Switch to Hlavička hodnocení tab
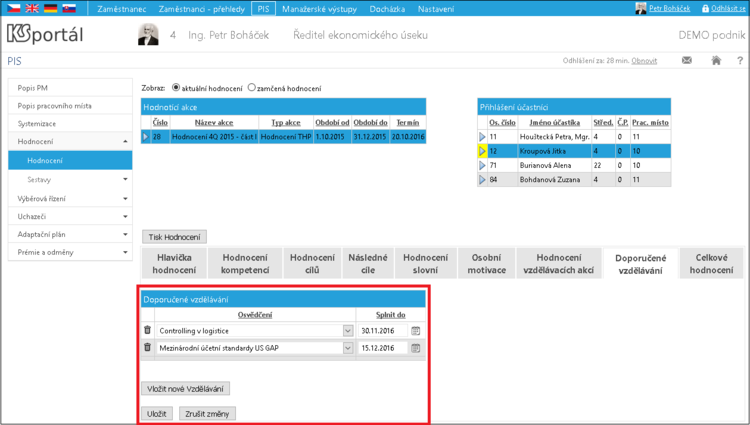Screen dimensions: 750x425 [174, 263]
